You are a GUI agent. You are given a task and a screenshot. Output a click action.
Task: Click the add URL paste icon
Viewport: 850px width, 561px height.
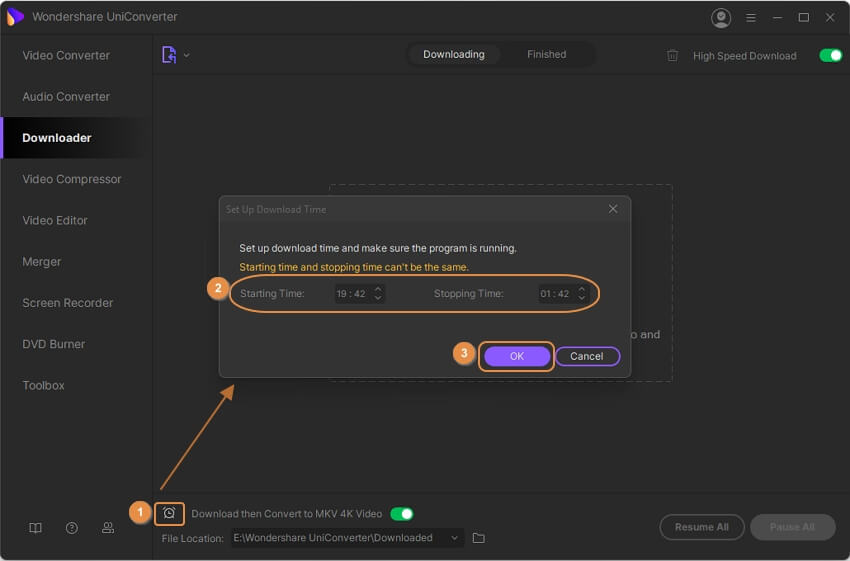[169, 55]
